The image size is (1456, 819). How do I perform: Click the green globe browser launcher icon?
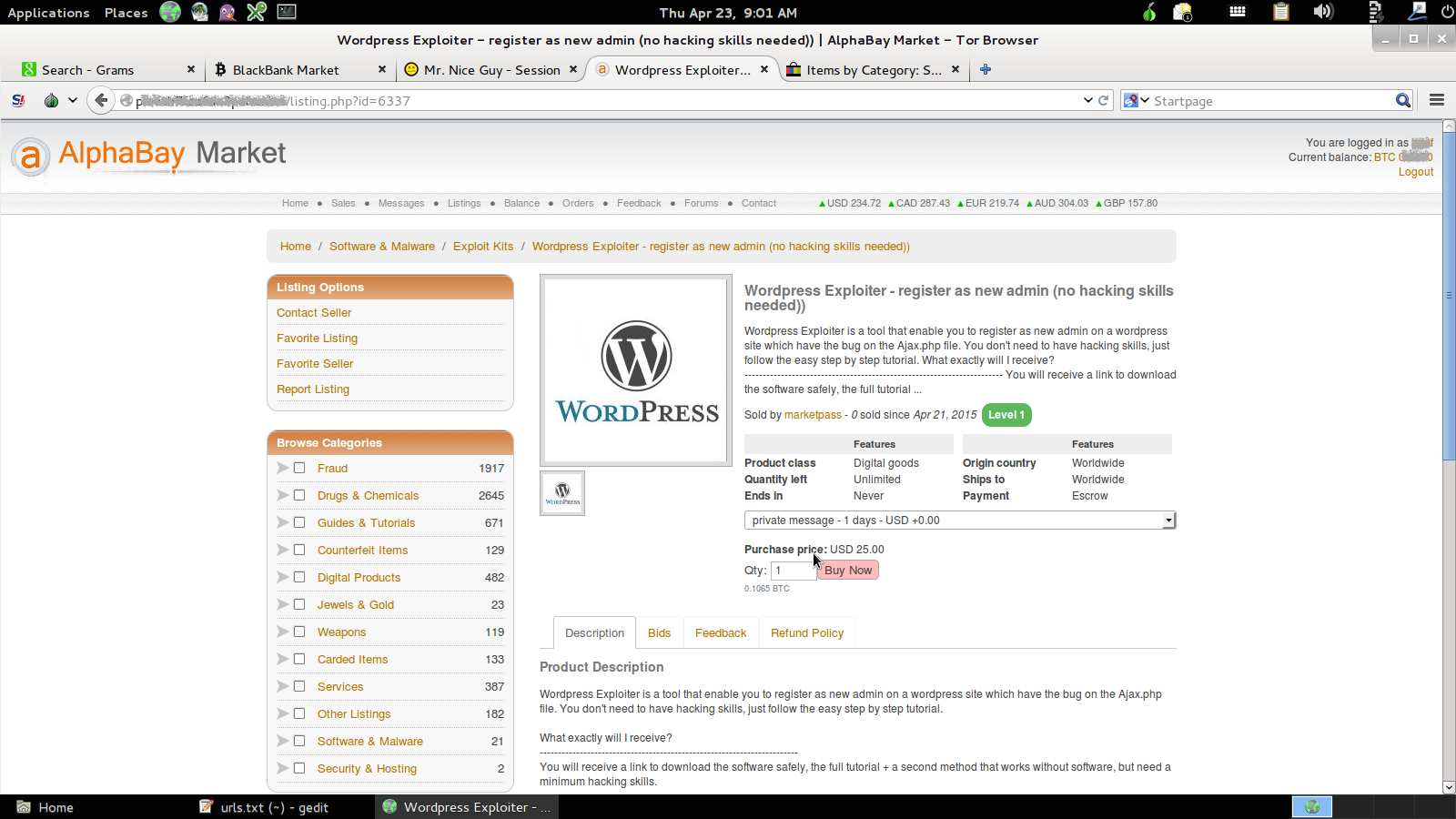pos(170,12)
